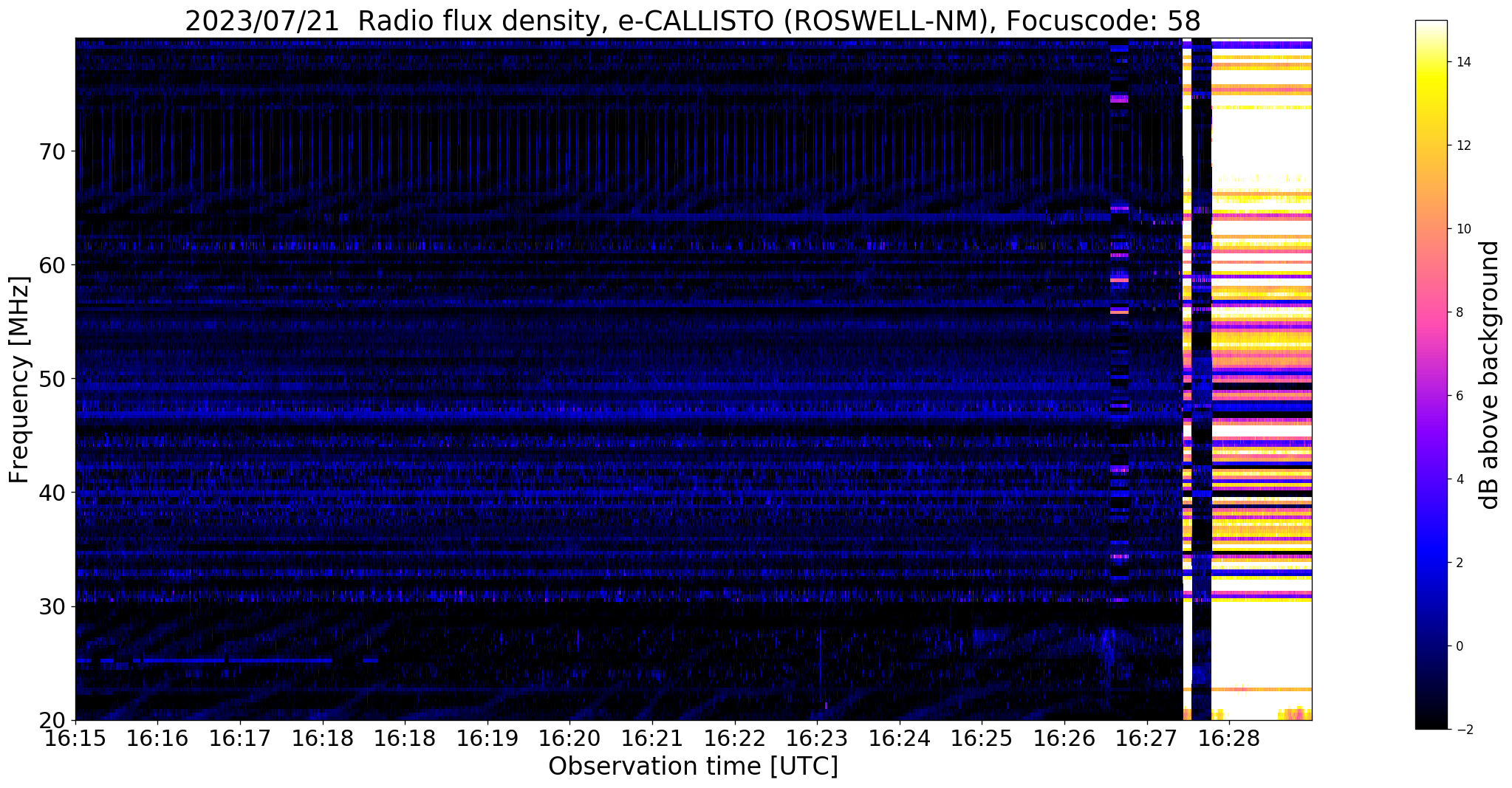Image resolution: width=1512 pixels, height=788 pixels.
Task: Click the 16:24 time tick label
Action: [900, 739]
